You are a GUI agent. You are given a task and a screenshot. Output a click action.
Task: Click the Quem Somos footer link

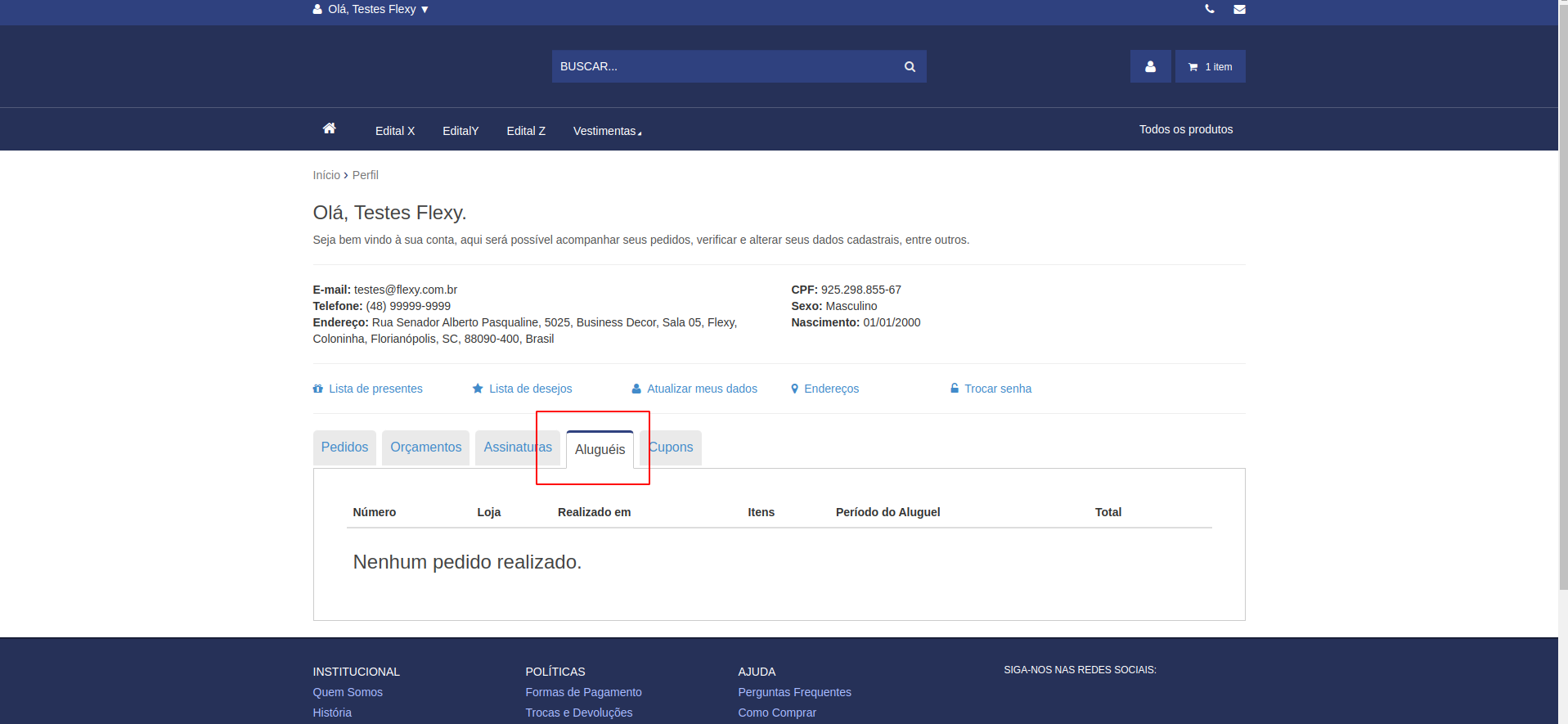[348, 692]
